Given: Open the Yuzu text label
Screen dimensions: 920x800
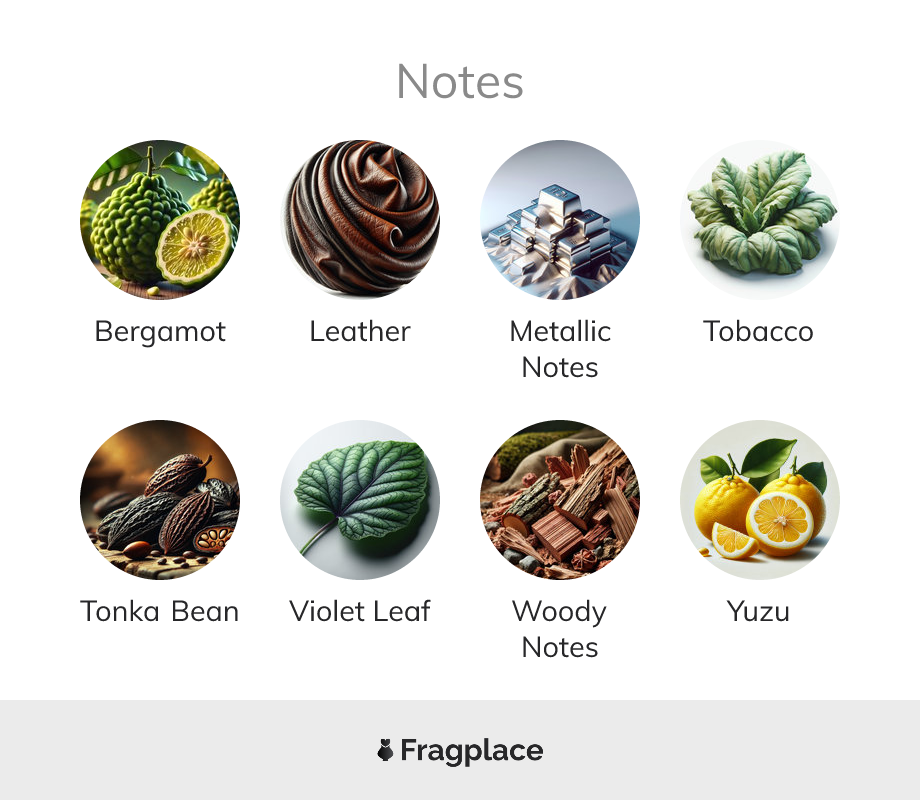Looking at the screenshot, I should tap(758, 612).
